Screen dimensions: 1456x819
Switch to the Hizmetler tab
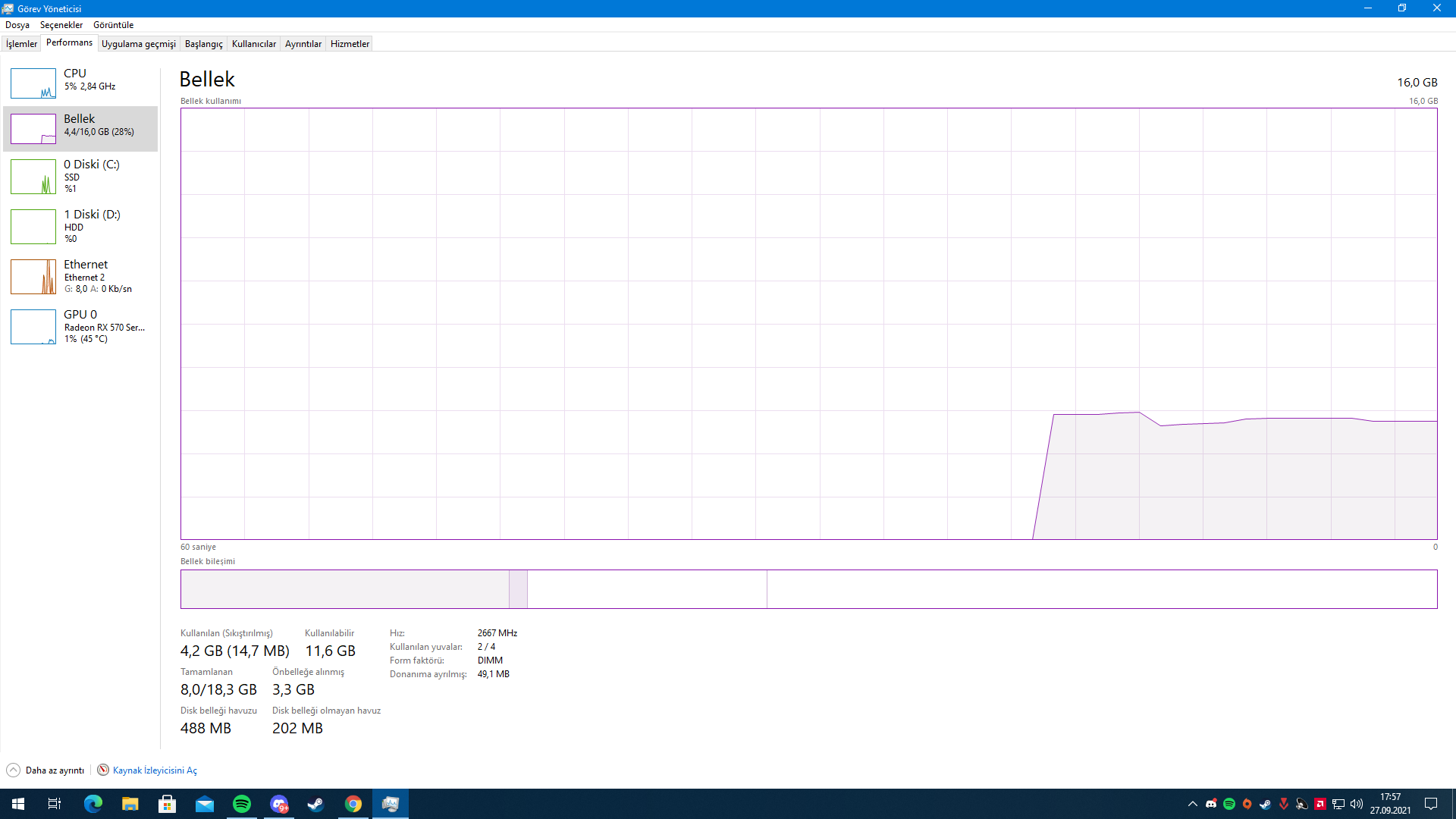pos(350,44)
